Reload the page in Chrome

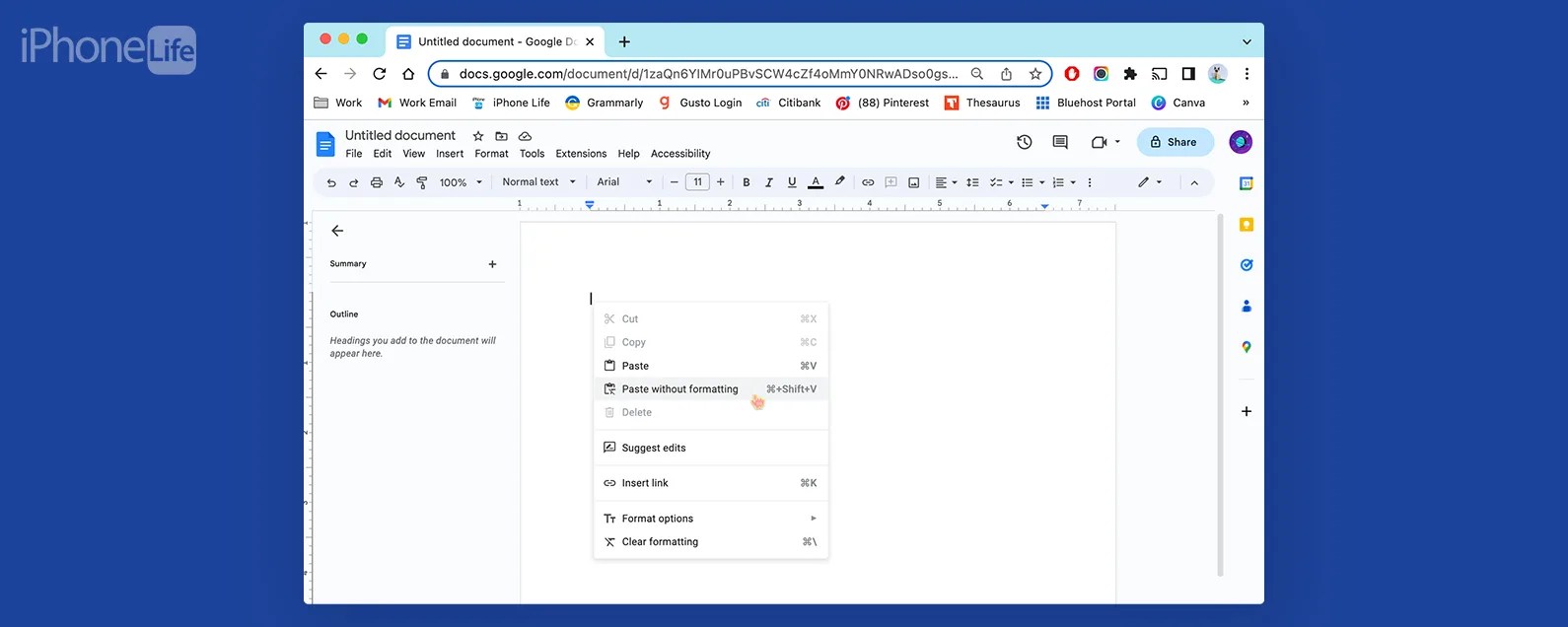point(379,74)
